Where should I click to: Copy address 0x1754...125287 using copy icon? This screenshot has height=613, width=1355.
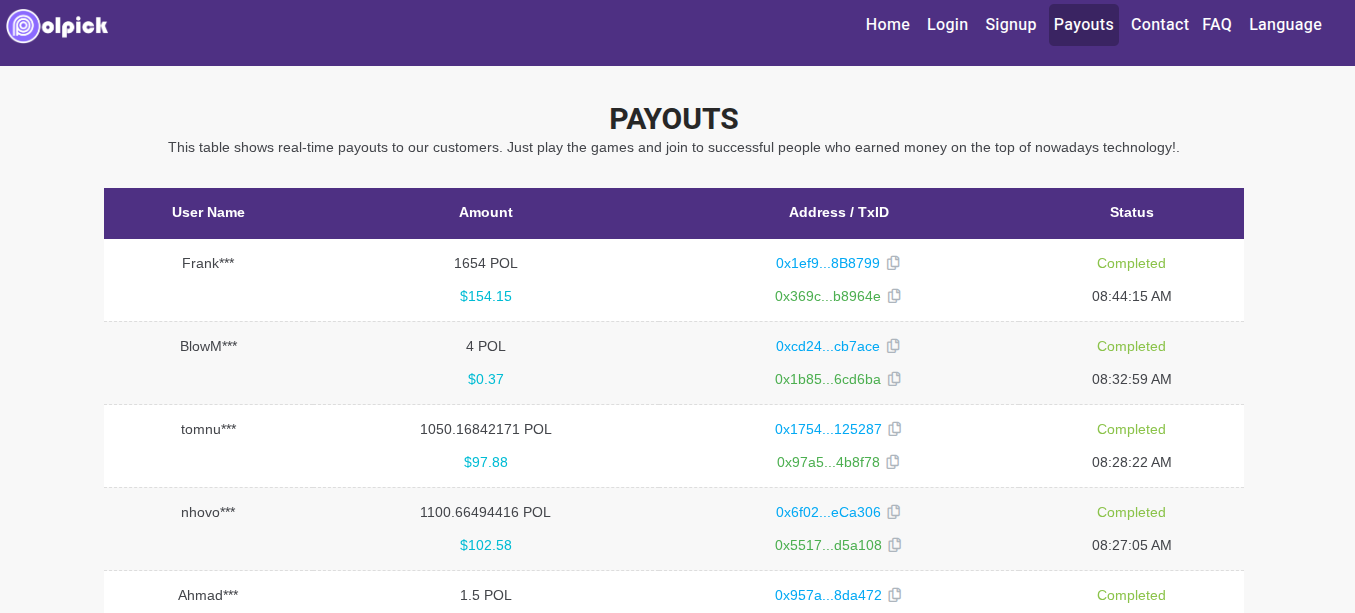(895, 429)
